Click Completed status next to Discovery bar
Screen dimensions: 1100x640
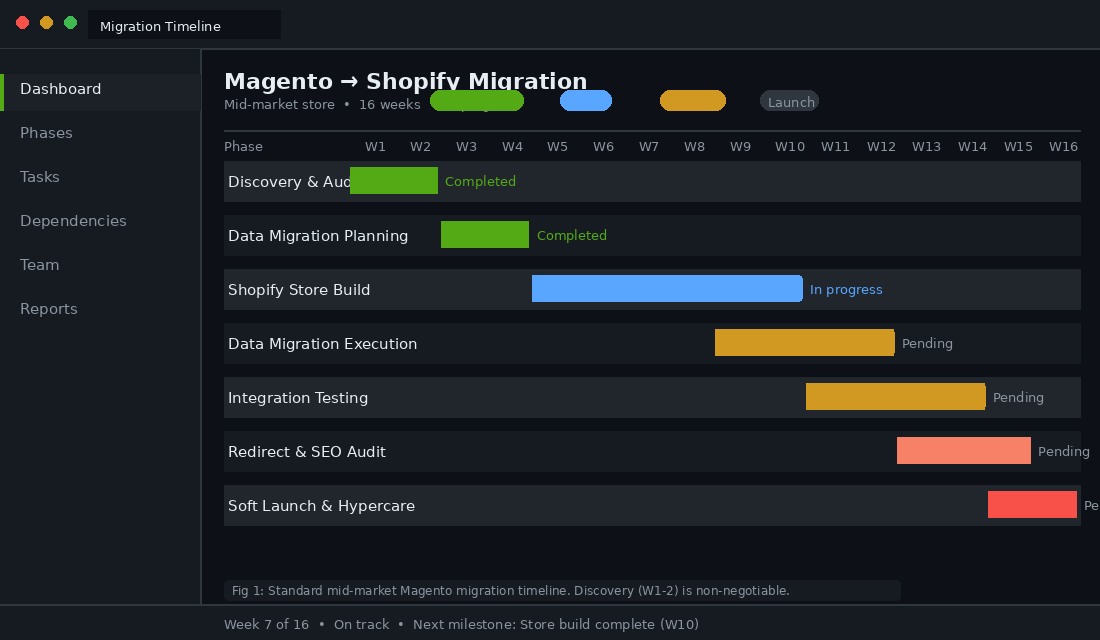tap(481, 181)
